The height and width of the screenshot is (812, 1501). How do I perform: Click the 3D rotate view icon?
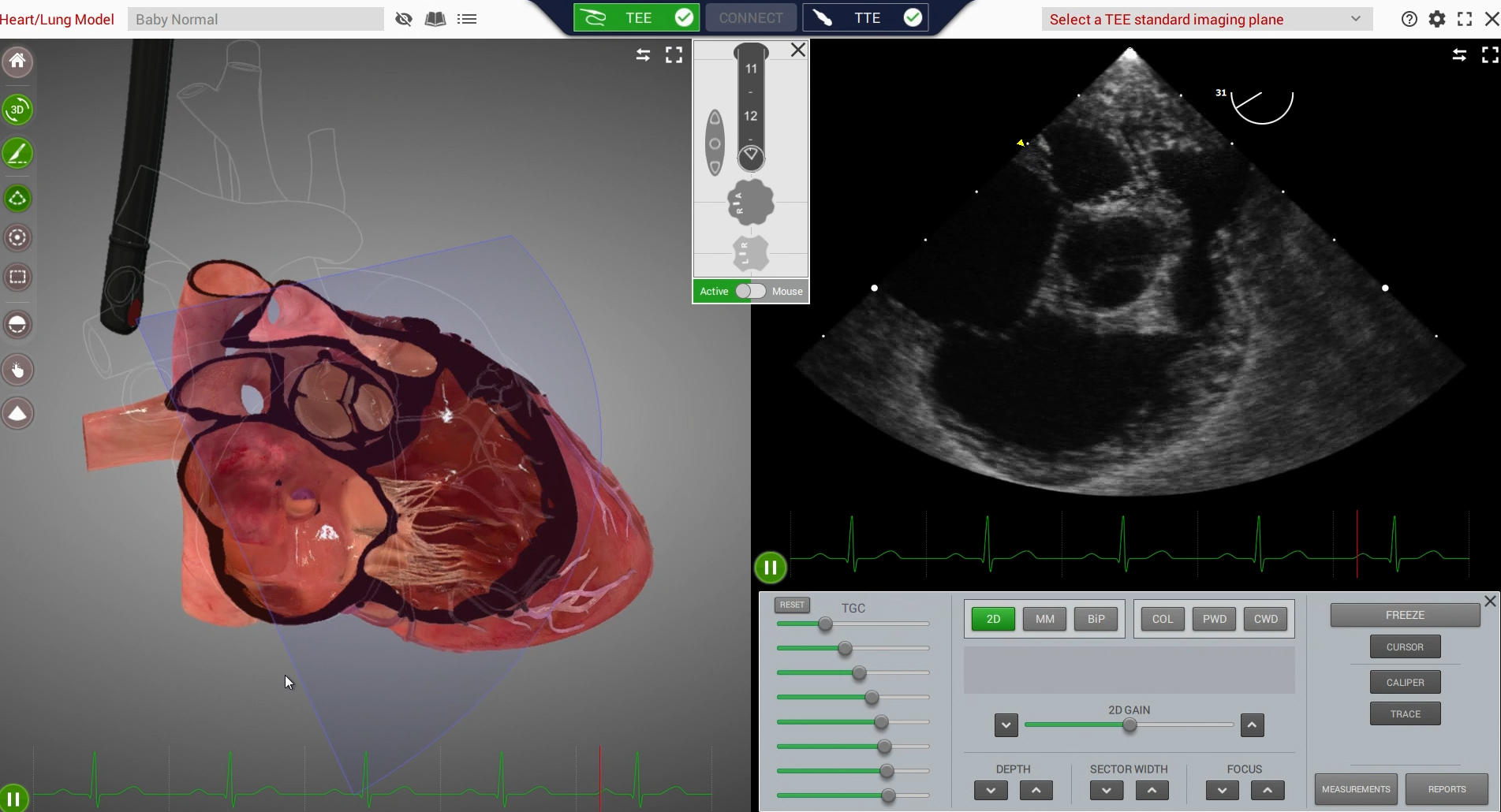coord(17,110)
